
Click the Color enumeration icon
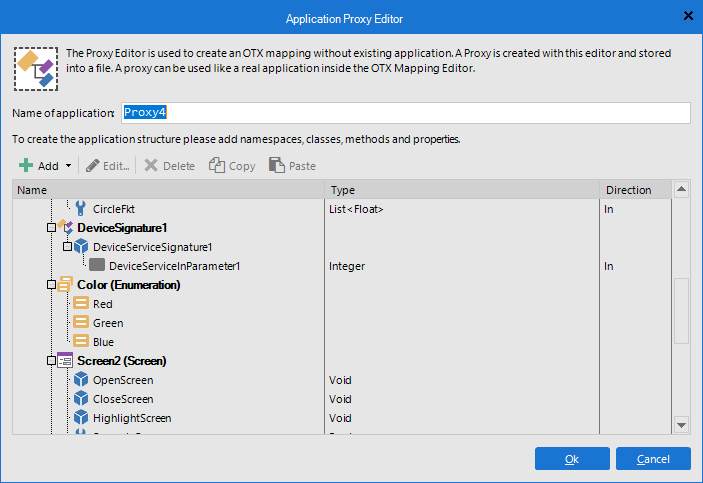(65, 284)
